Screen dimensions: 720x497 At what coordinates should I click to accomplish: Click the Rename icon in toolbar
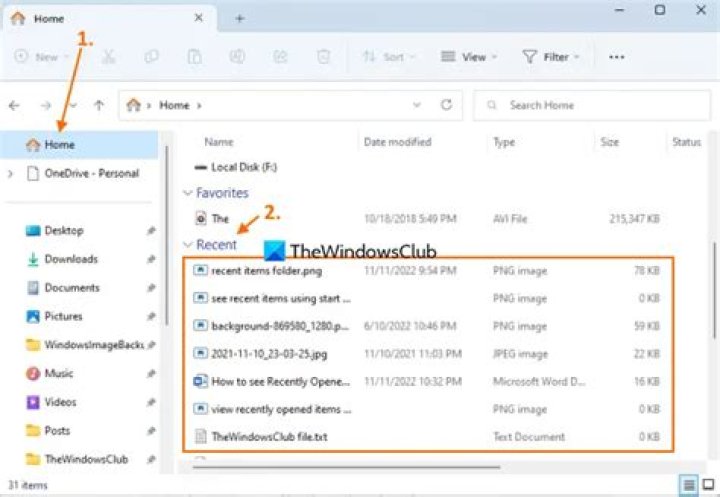pos(237,56)
